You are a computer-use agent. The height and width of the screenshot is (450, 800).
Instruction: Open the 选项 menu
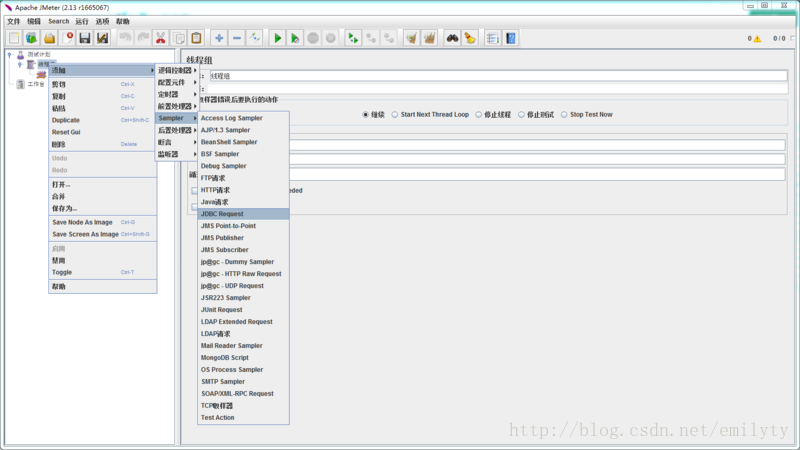click(102, 21)
